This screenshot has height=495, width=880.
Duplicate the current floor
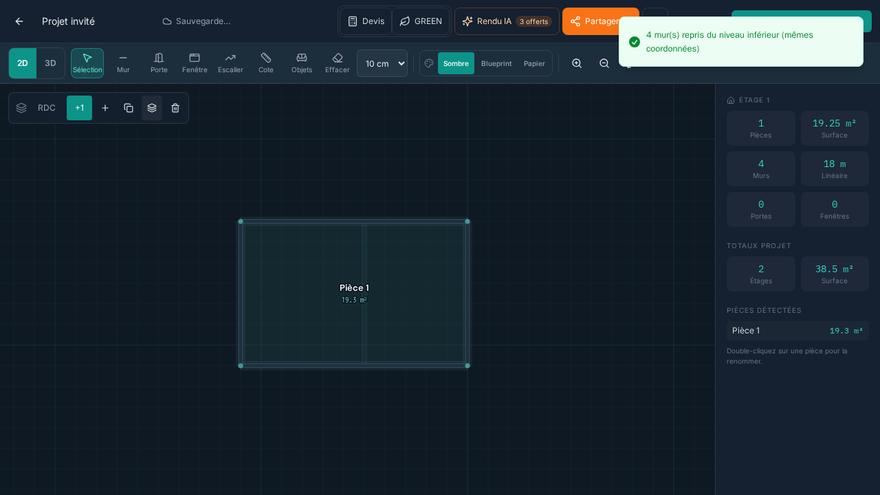click(x=129, y=108)
